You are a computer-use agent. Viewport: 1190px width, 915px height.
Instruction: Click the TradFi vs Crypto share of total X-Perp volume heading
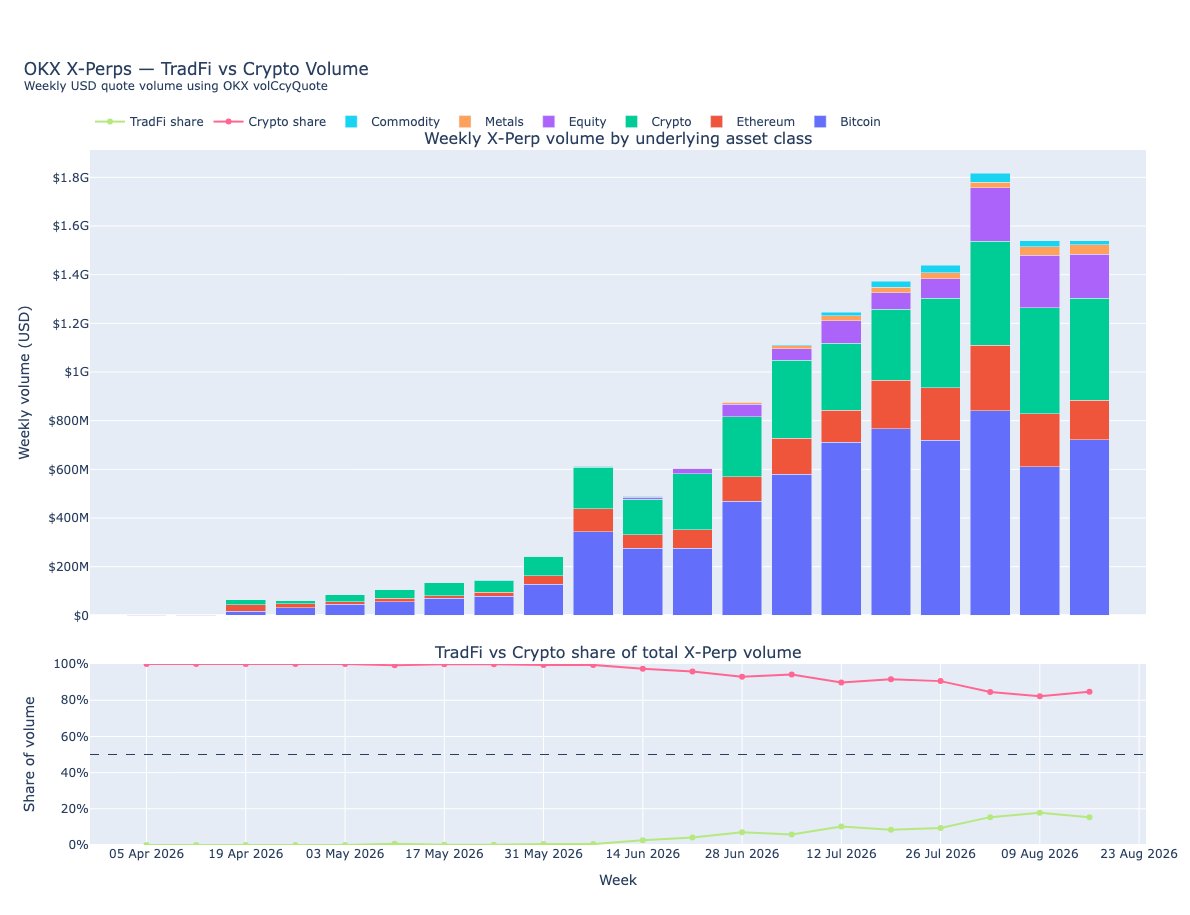[x=618, y=652]
